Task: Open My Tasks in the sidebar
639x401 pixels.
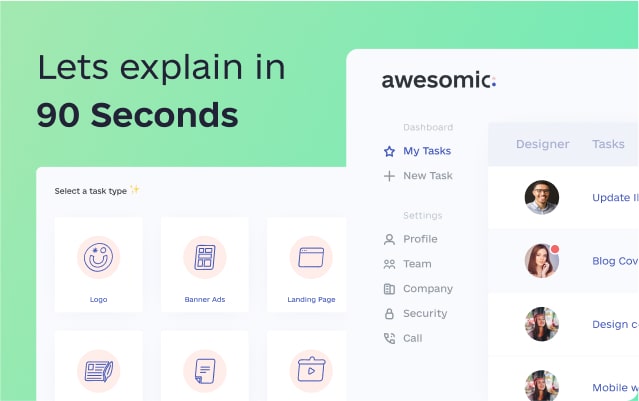Action: (427, 151)
